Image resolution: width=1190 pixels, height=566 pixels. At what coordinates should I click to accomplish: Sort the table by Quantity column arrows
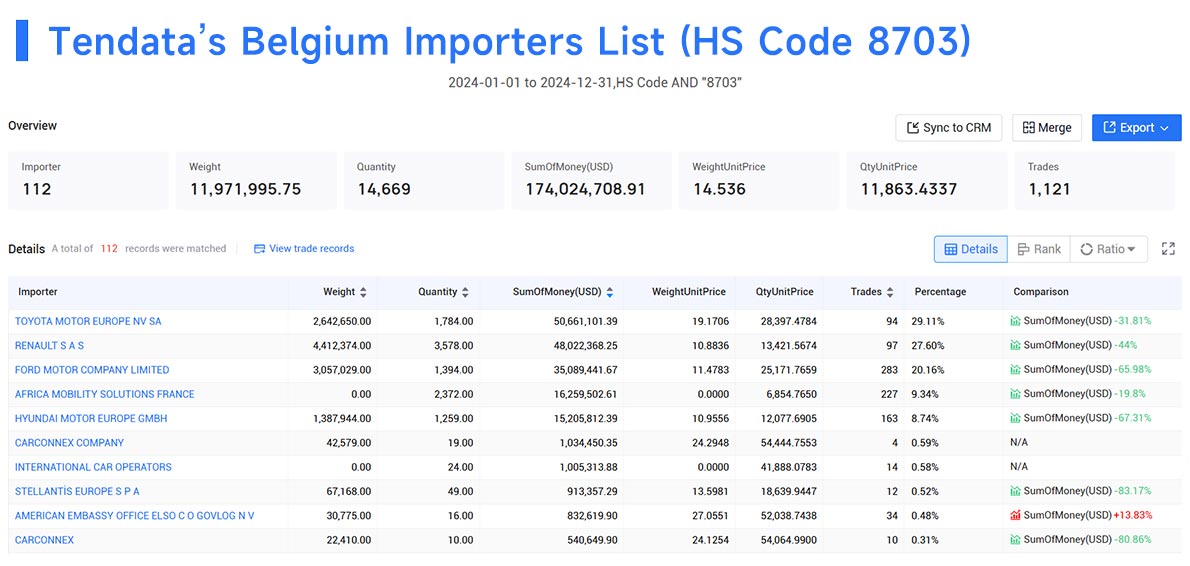[x=465, y=292]
